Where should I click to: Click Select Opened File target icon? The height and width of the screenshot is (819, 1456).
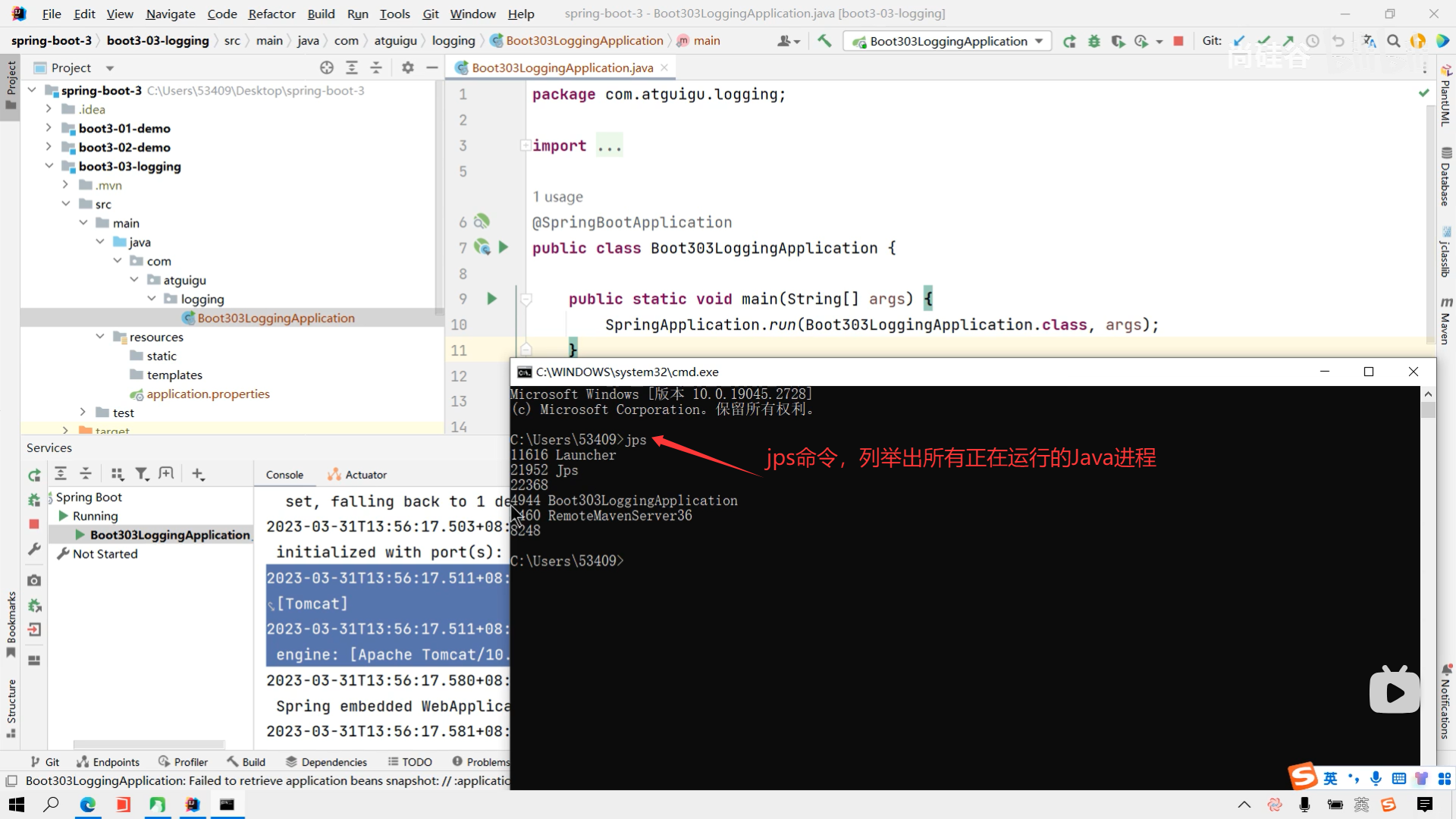[327, 67]
